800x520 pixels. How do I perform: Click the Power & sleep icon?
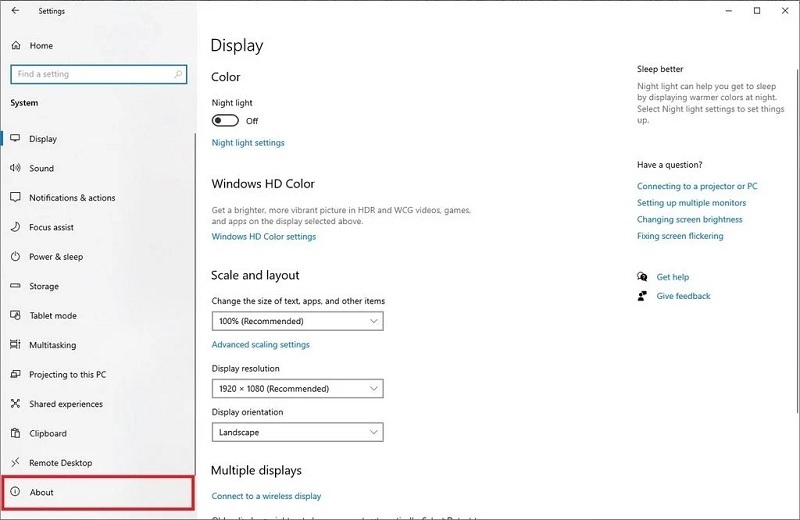coord(16,257)
